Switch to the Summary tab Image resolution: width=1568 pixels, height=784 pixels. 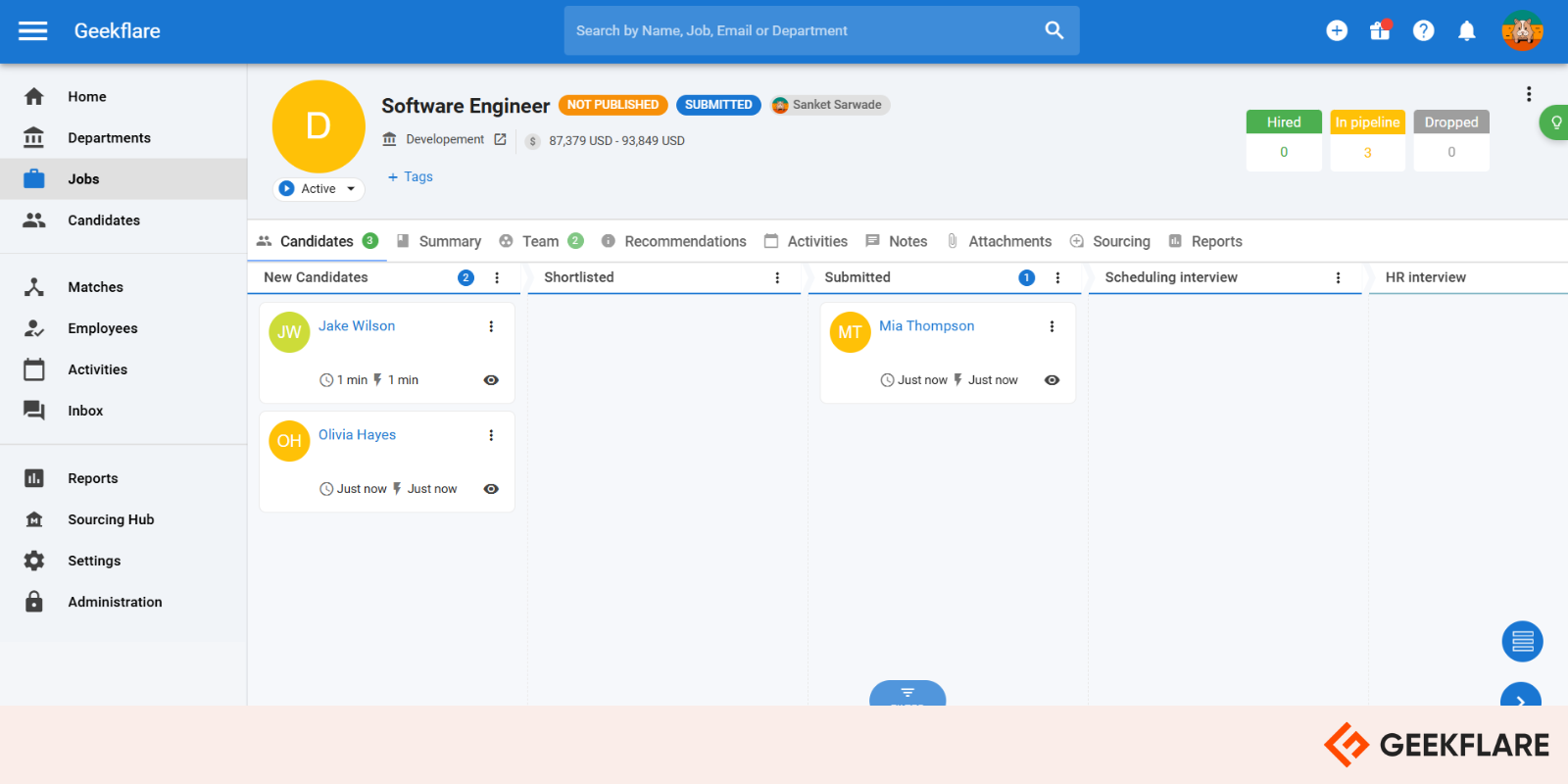439,241
